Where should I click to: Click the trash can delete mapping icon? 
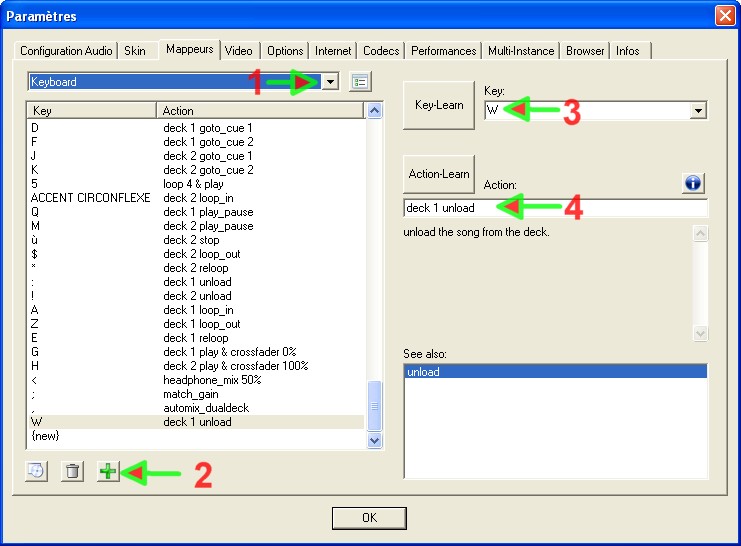72,472
